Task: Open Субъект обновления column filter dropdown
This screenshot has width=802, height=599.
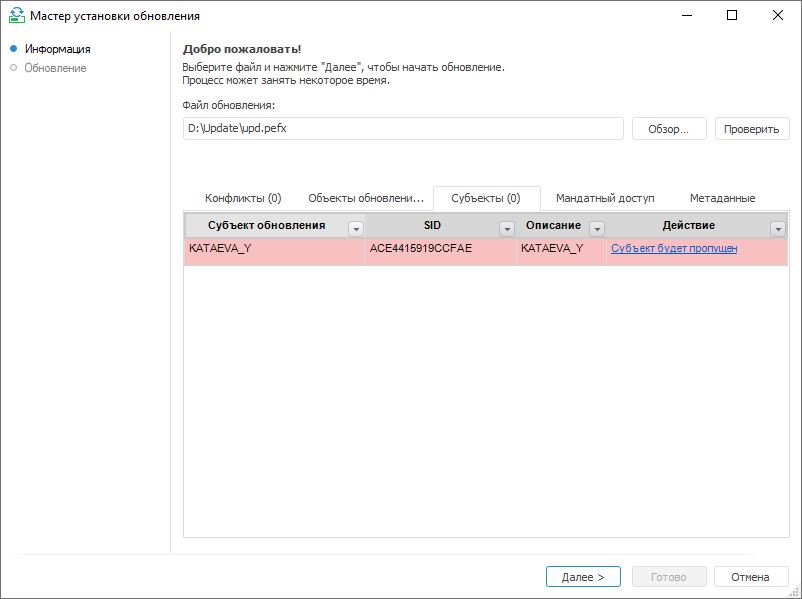Action: tap(355, 228)
